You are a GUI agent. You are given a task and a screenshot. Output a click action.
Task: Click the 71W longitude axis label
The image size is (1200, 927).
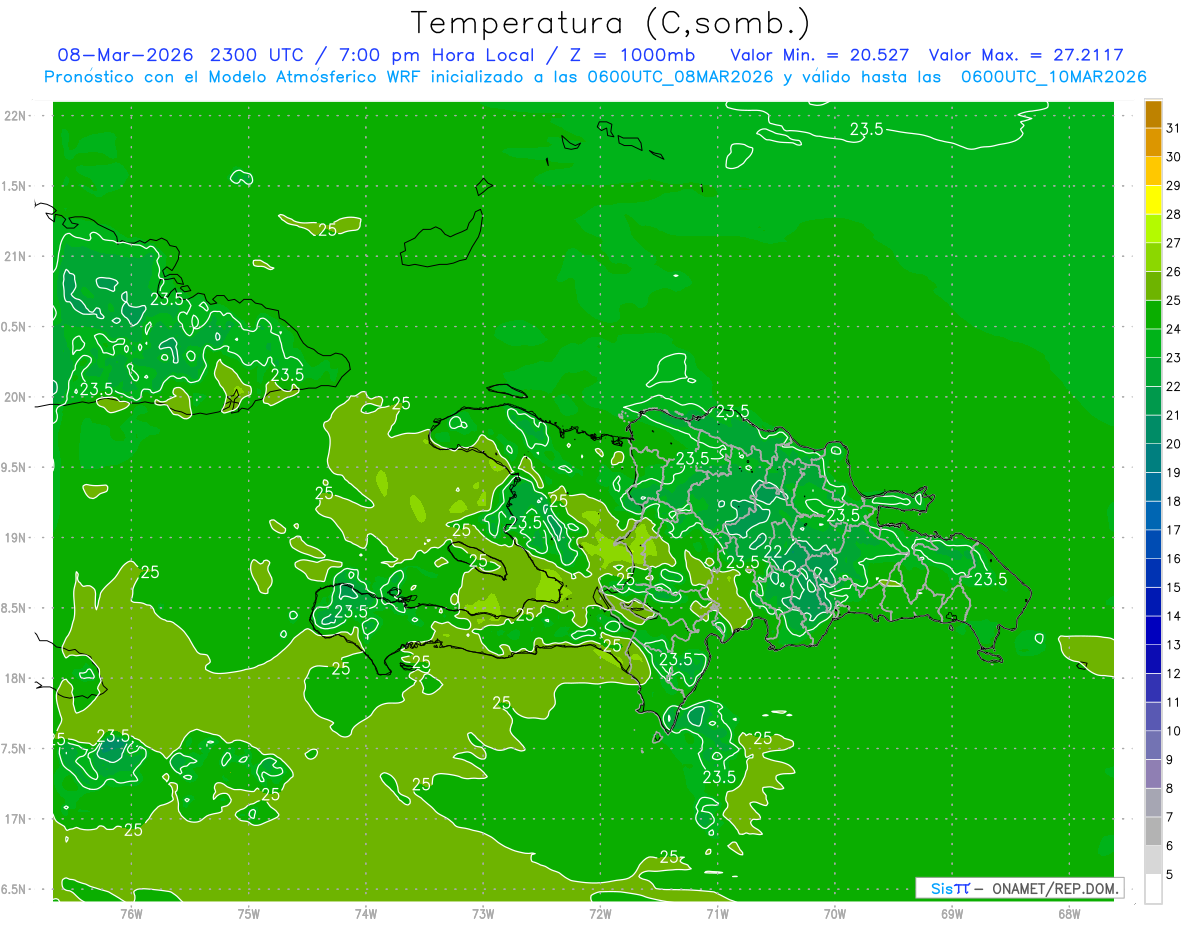pos(717,913)
